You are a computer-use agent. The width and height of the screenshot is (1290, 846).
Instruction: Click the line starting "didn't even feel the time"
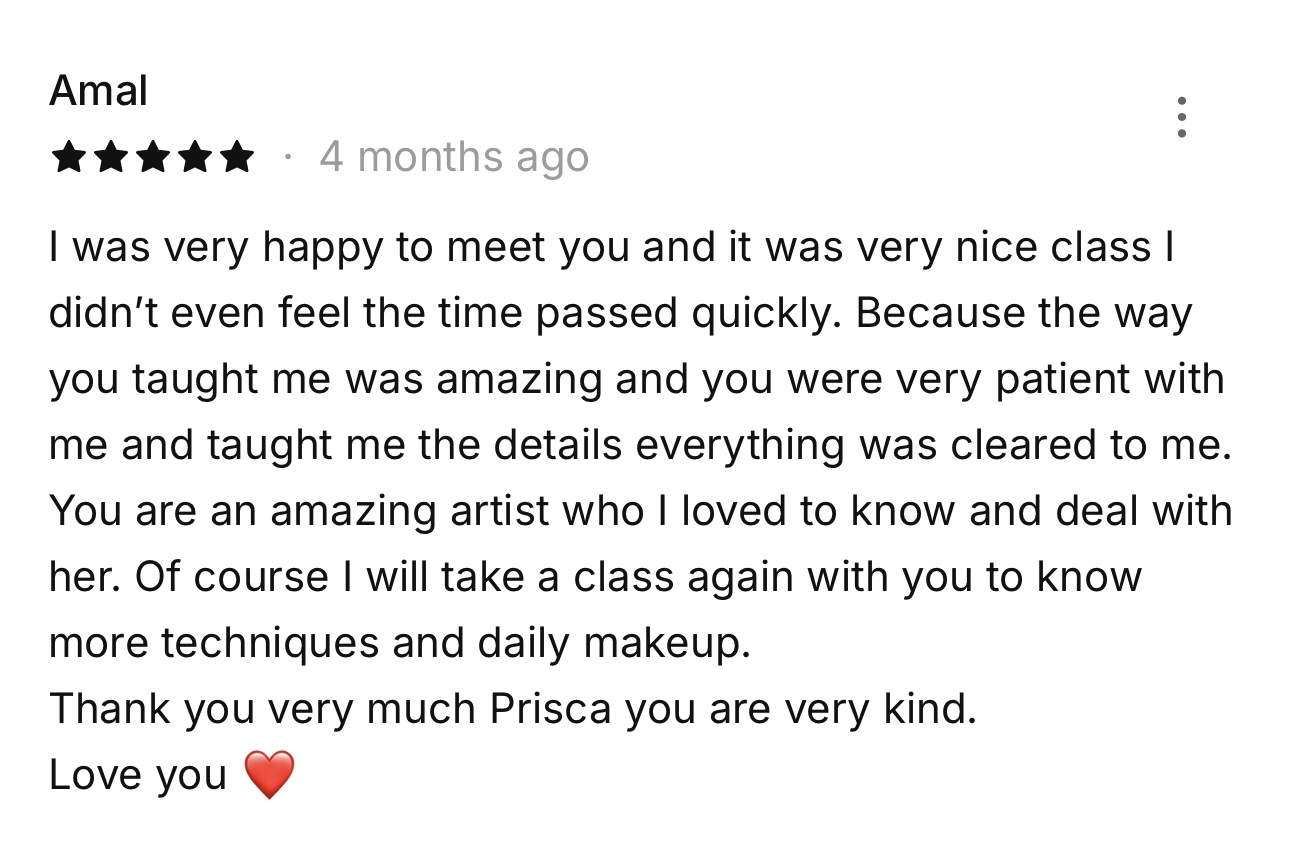pyautogui.click(x=620, y=314)
